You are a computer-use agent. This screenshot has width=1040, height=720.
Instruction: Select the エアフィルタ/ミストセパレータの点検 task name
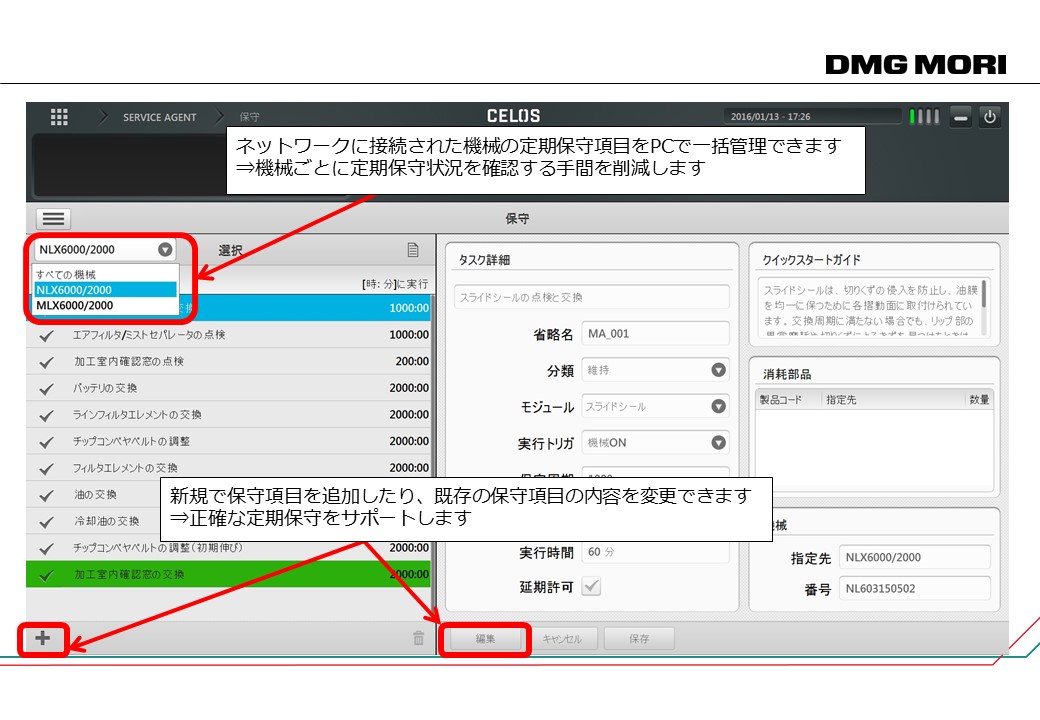149,335
